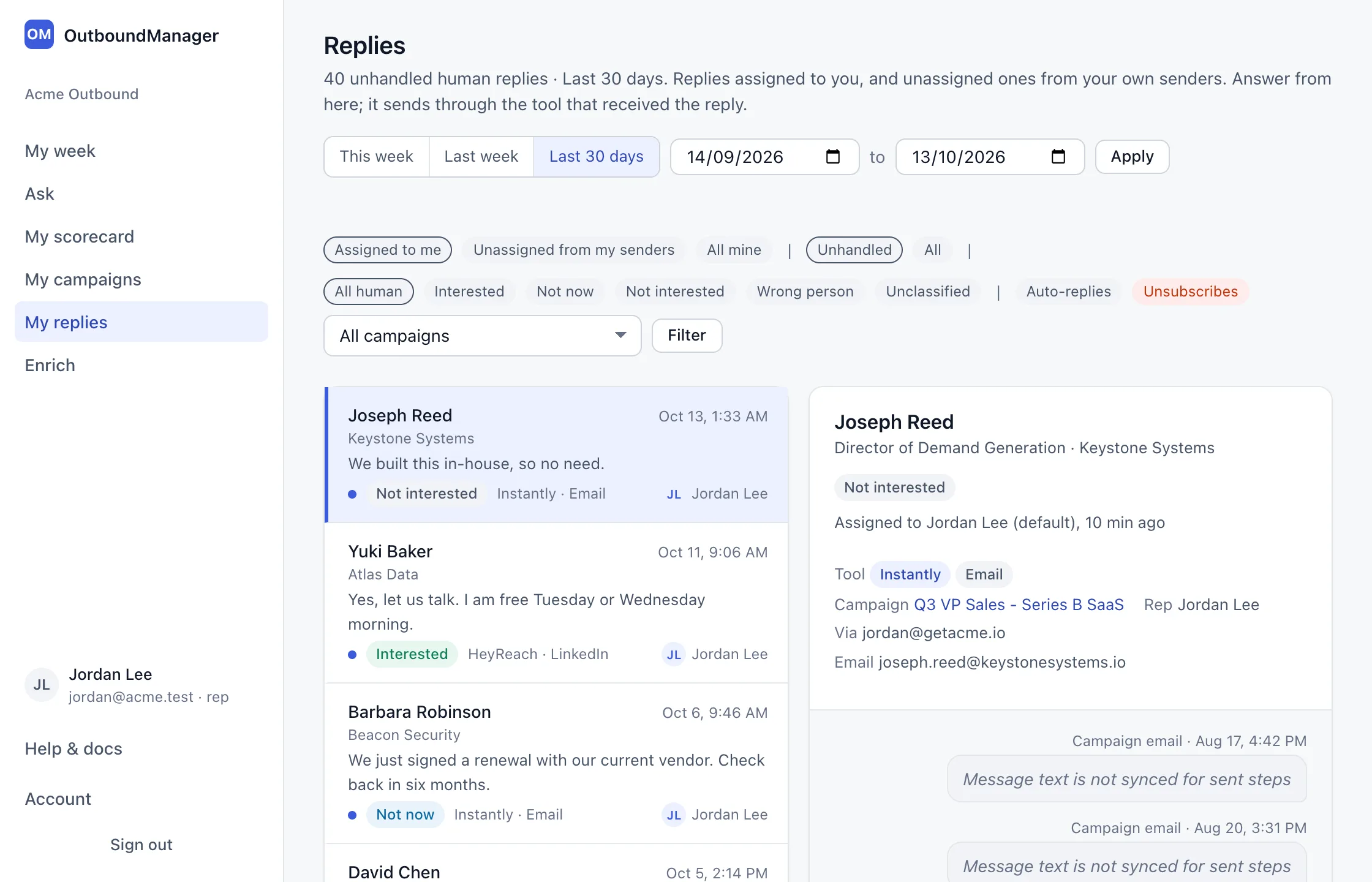Open Account settings

[x=58, y=799]
